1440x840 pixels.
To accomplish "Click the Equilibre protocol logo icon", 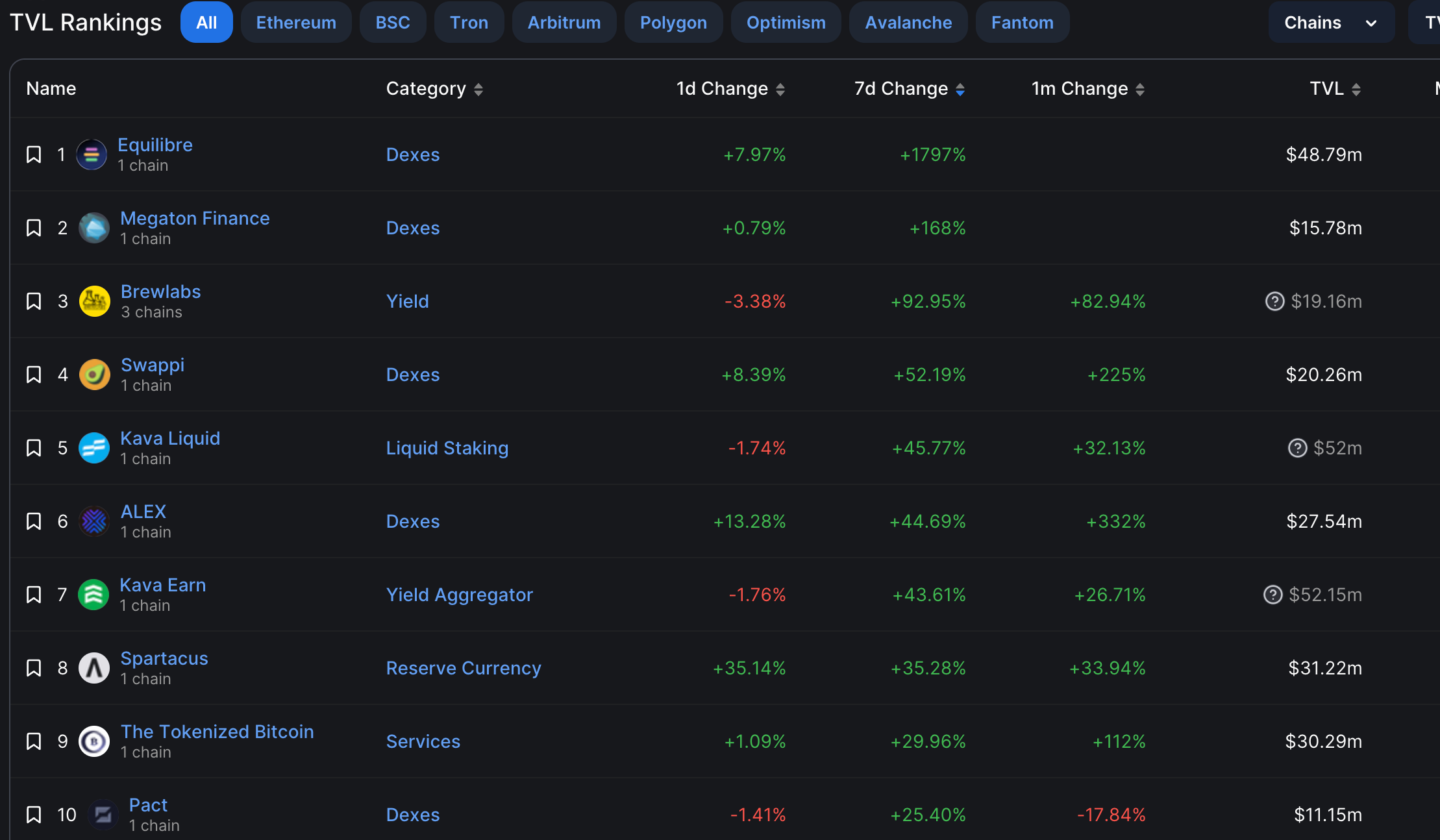I will [92, 154].
